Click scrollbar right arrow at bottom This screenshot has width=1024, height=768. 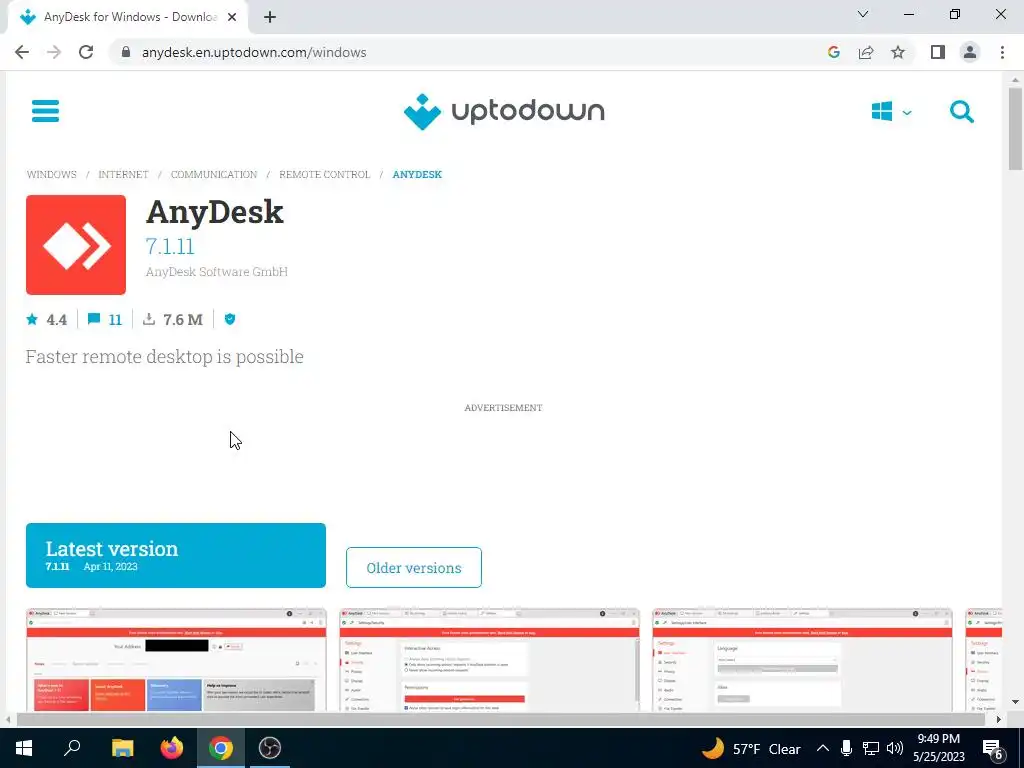(x=998, y=719)
